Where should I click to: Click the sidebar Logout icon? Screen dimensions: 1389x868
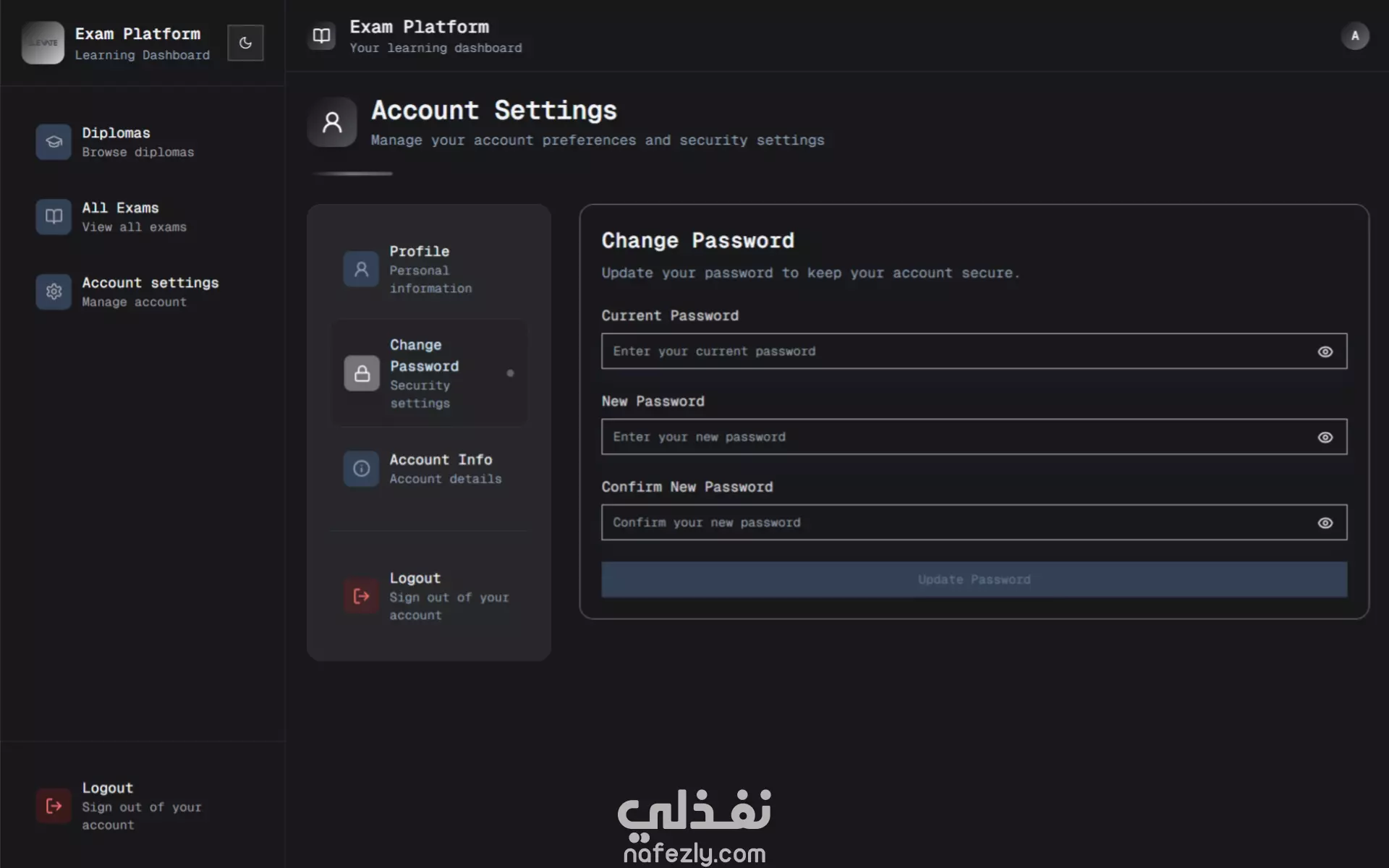click(x=54, y=806)
